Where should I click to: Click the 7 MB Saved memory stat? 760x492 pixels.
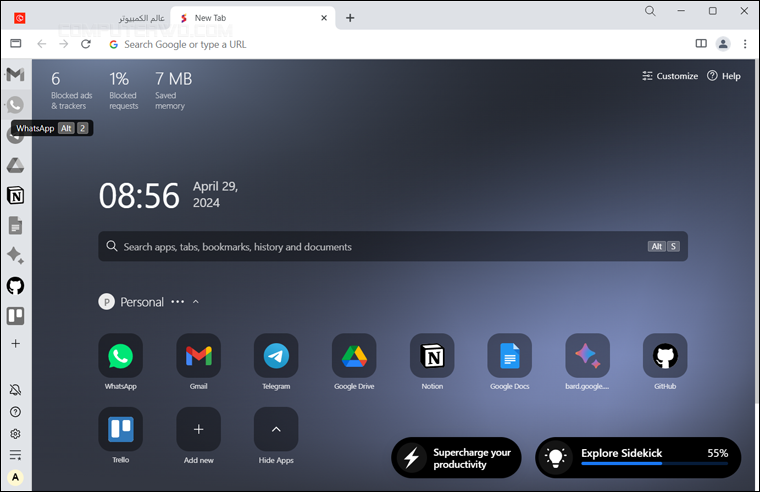tap(173, 90)
